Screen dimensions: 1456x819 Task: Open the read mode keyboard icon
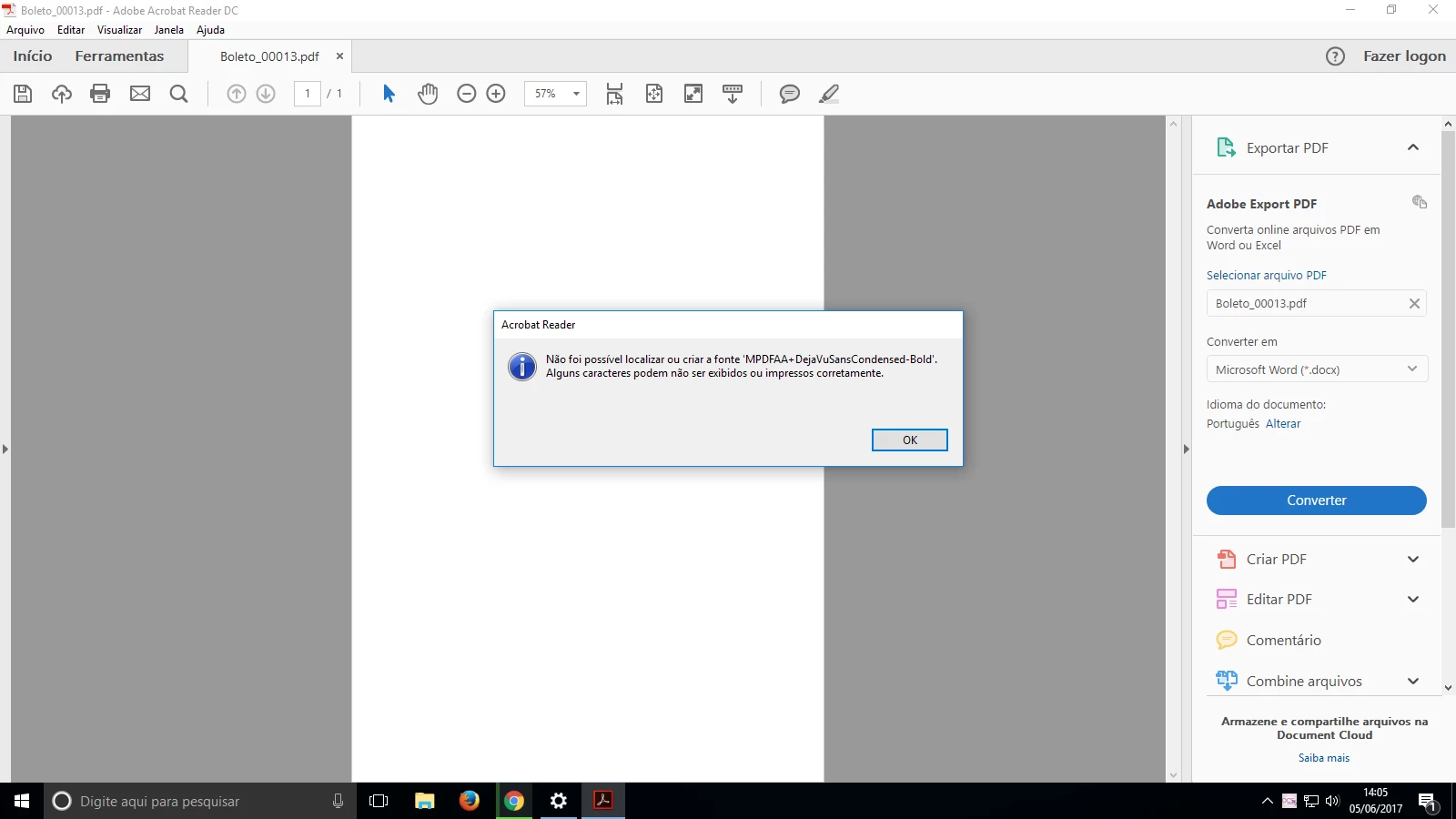[733, 94]
